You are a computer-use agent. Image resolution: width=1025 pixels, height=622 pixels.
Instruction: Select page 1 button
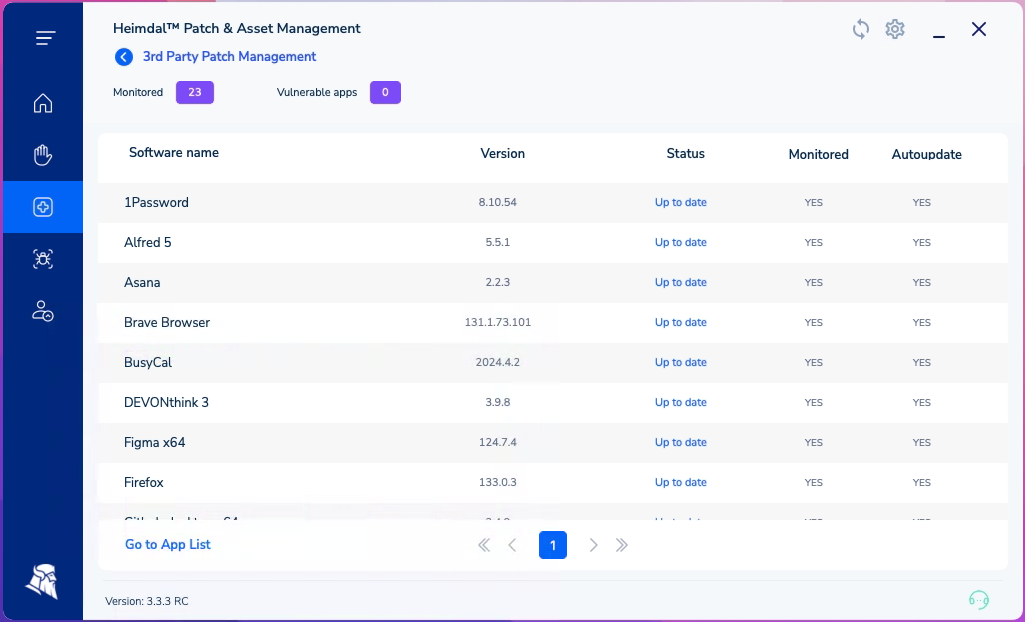pos(553,545)
